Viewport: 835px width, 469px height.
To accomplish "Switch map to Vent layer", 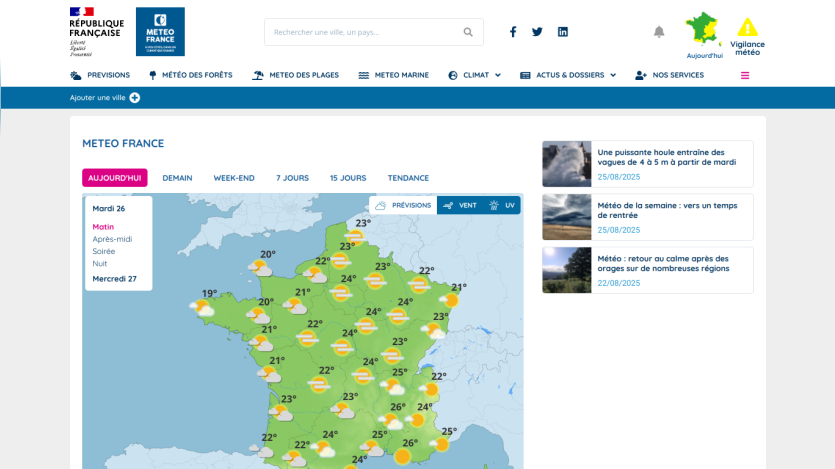I will click(460, 205).
